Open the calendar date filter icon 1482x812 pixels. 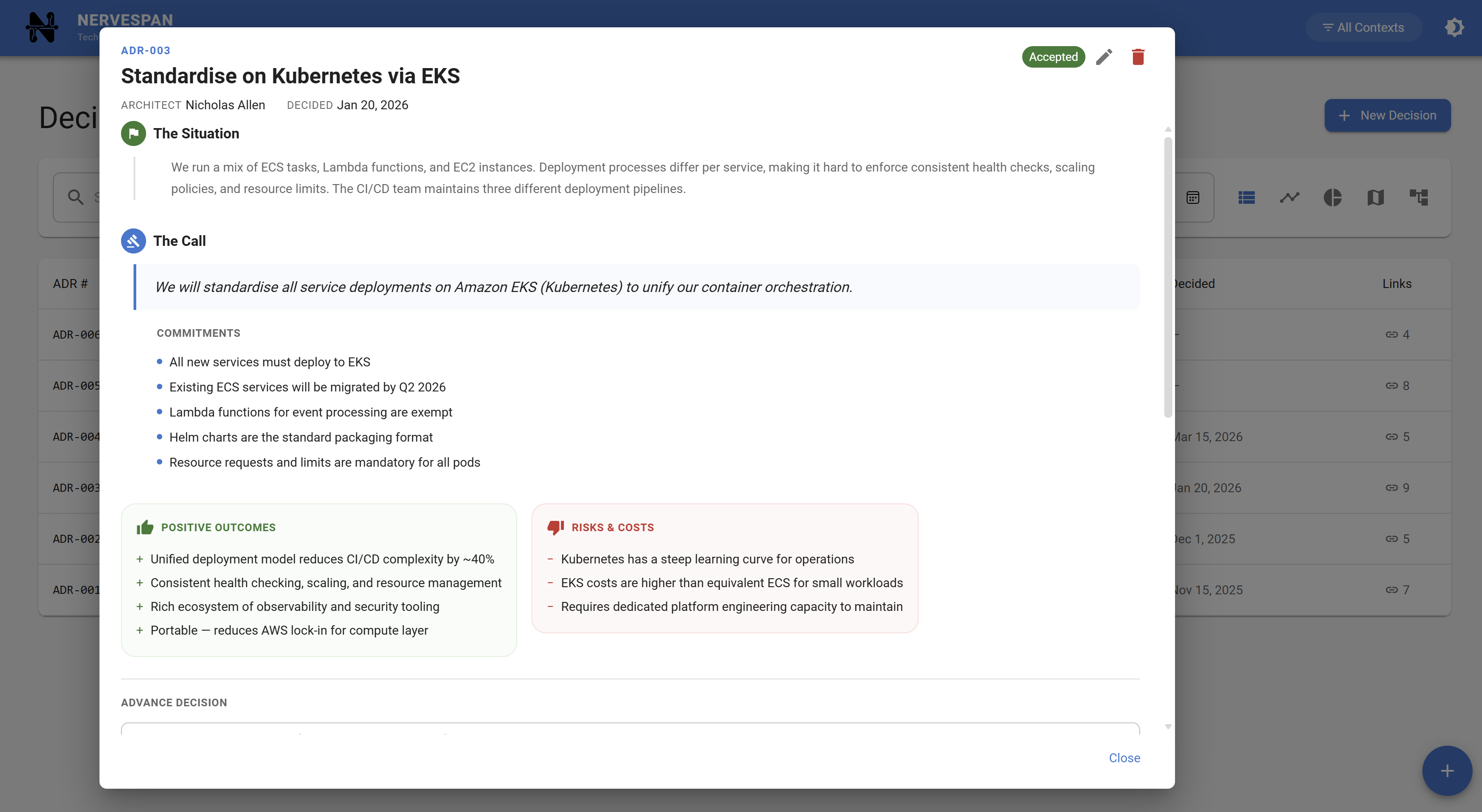coord(1193,198)
